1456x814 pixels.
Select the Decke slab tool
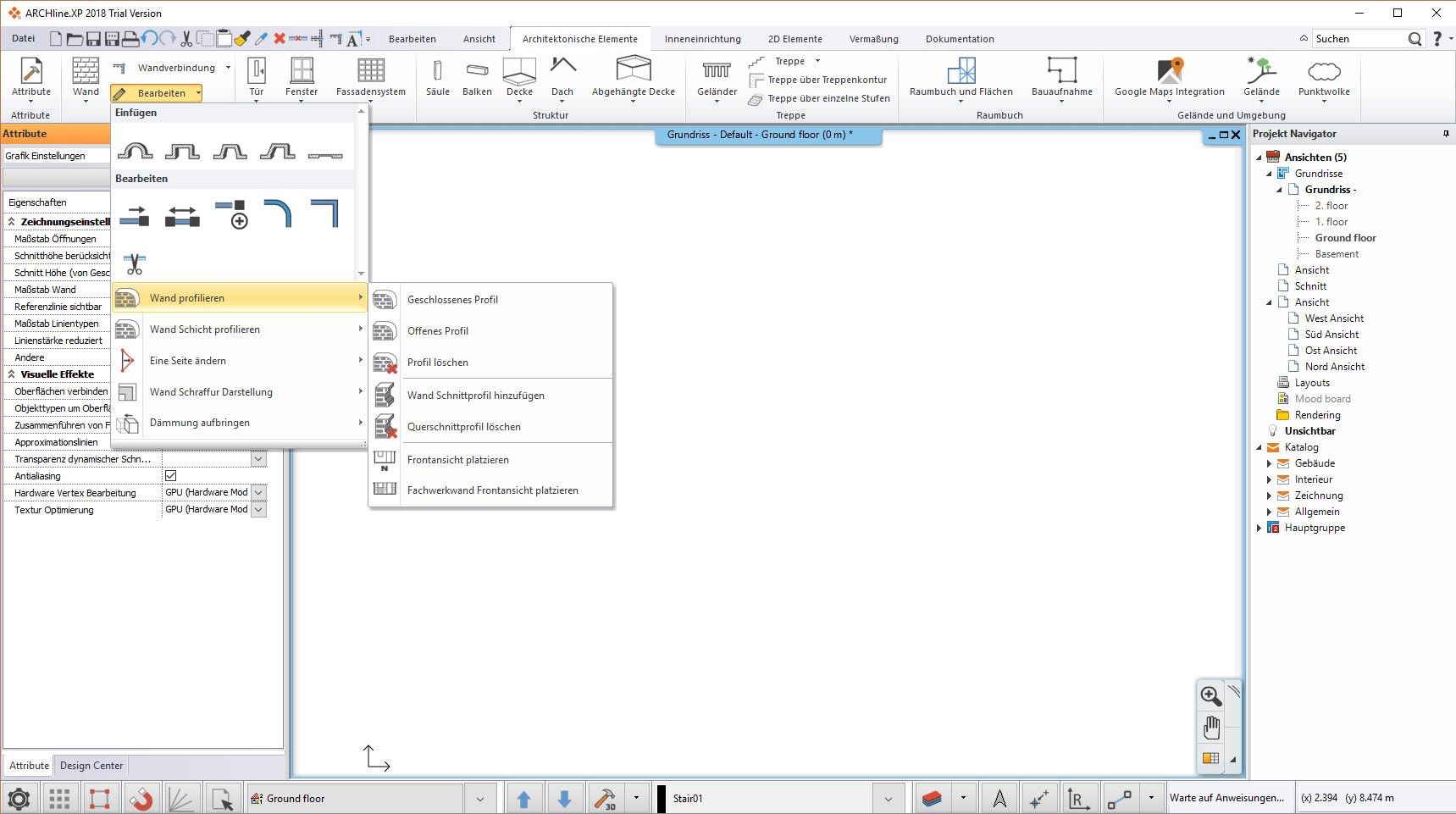click(519, 78)
